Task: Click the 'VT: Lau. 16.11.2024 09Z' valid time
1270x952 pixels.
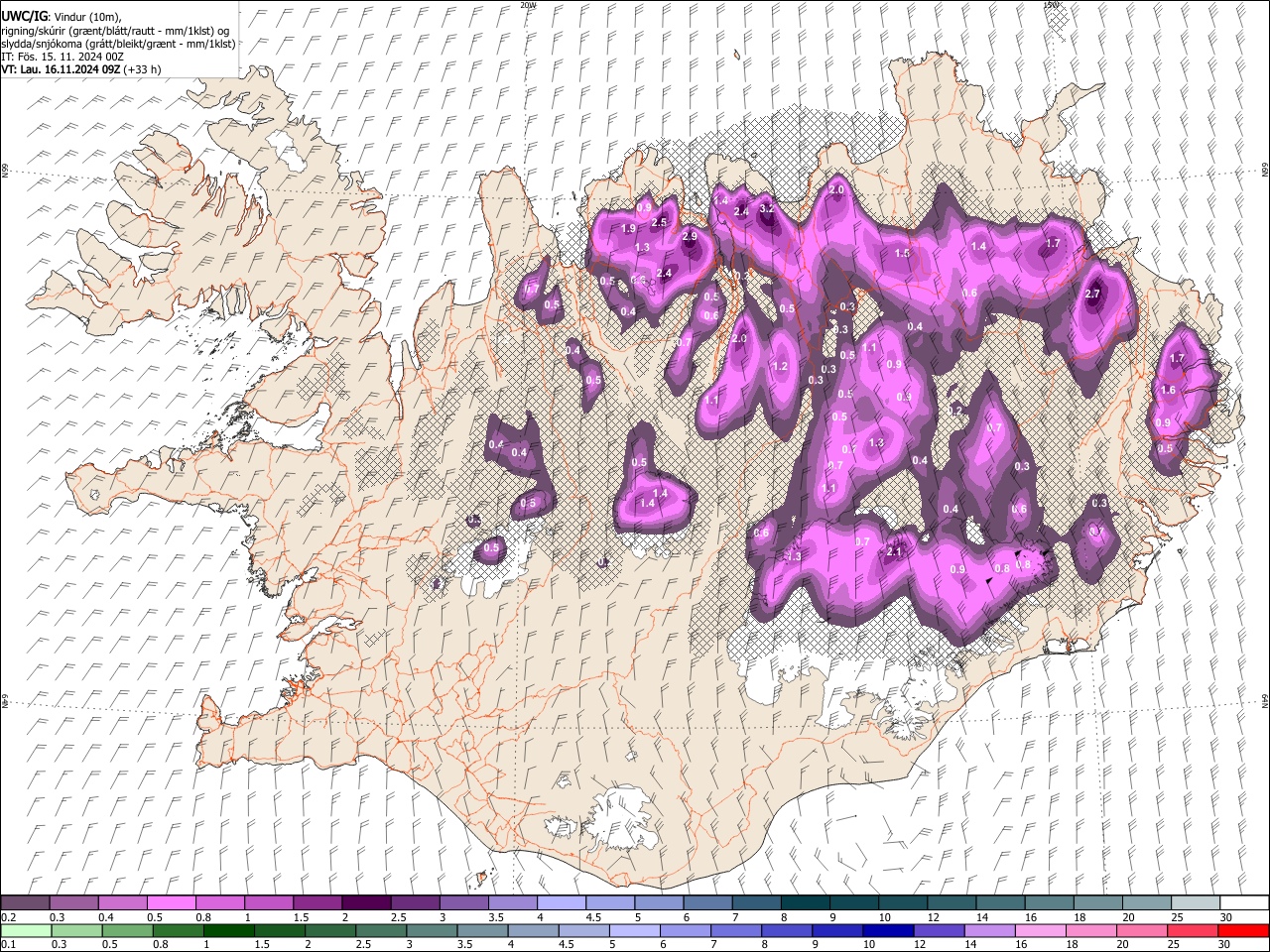Action: tap(61, 69)
